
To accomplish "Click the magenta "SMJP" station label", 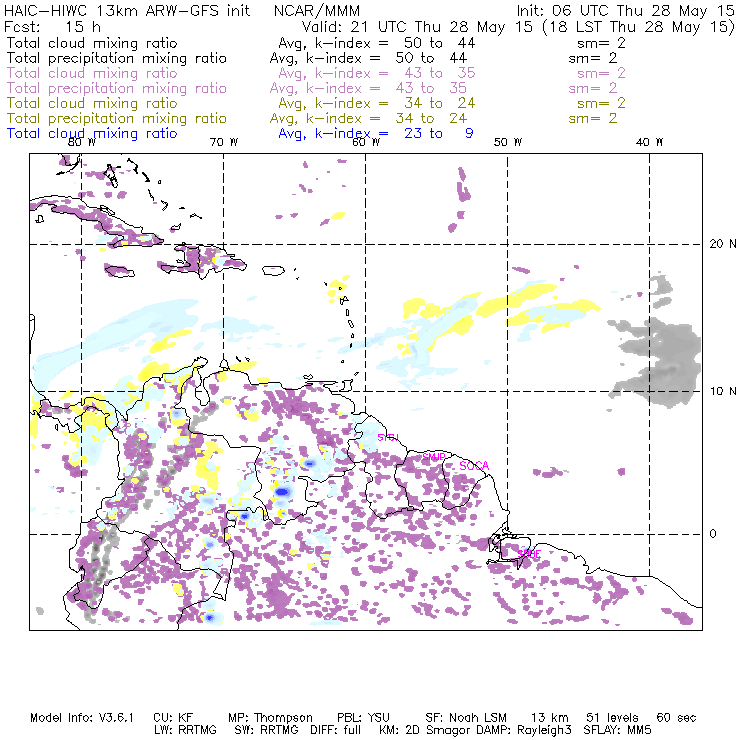I will tap(434, 457).
